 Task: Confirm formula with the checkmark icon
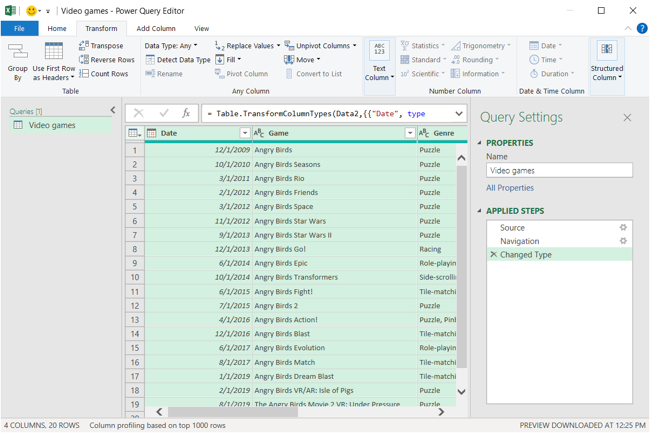click(164, 113)
